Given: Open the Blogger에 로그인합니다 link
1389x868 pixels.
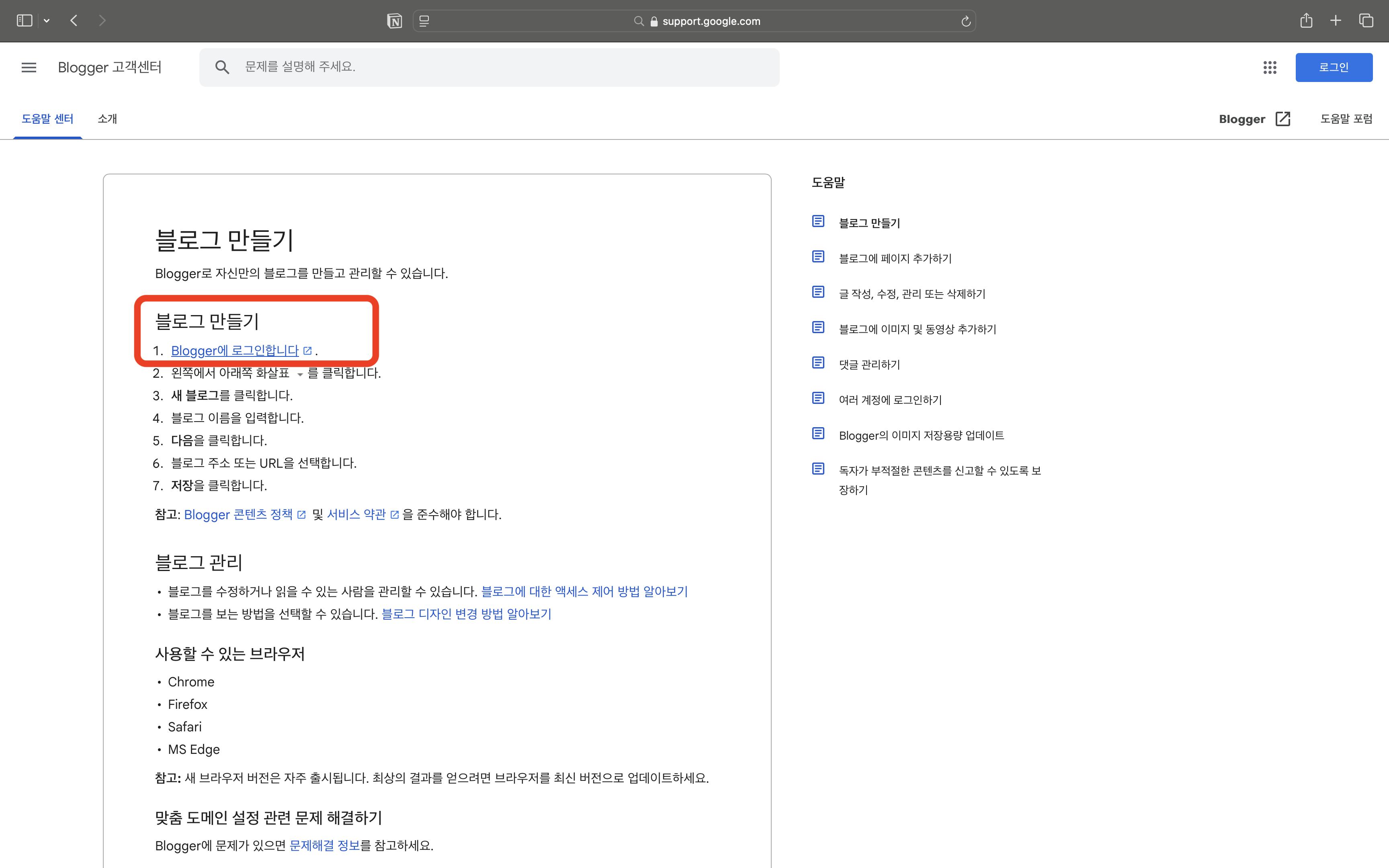Looking at the screenshot, I should click(235, 350).
